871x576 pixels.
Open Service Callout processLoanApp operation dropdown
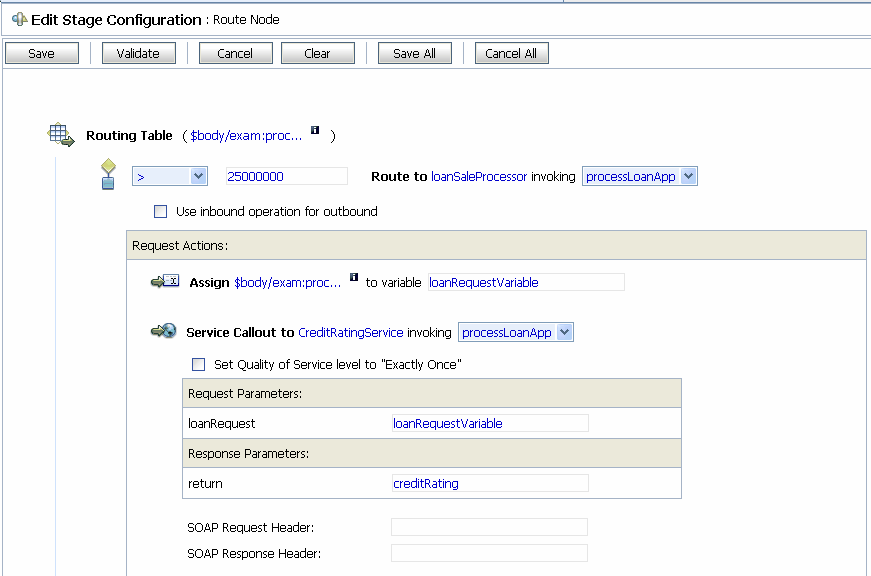(516, 332)
